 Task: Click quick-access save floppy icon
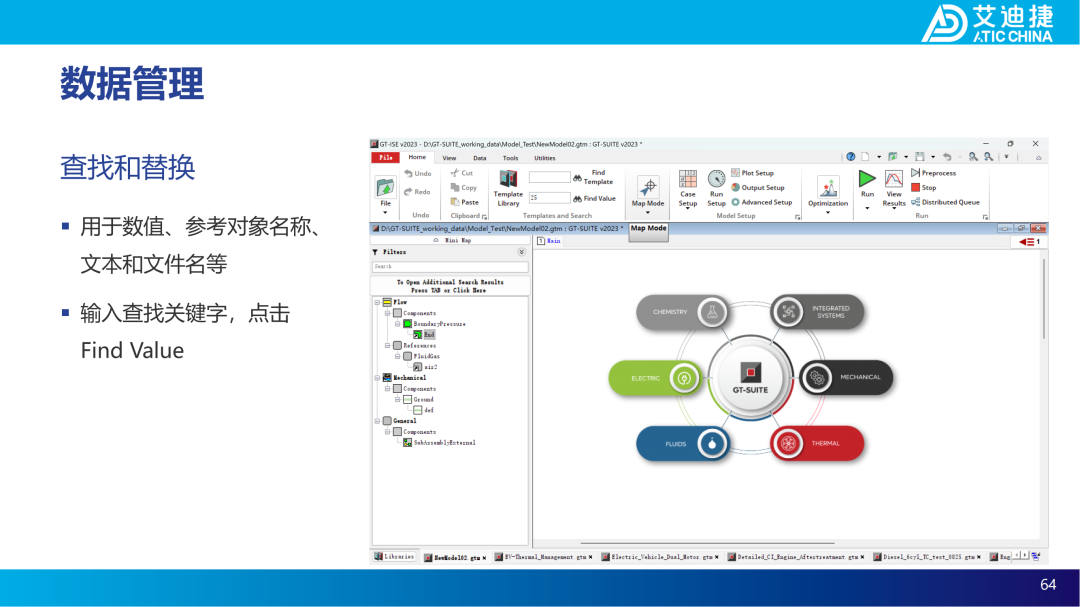[x=920, y=157]
